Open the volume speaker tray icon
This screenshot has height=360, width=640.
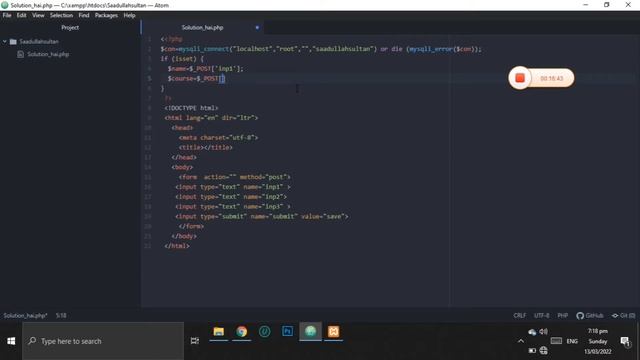[543, 331]
